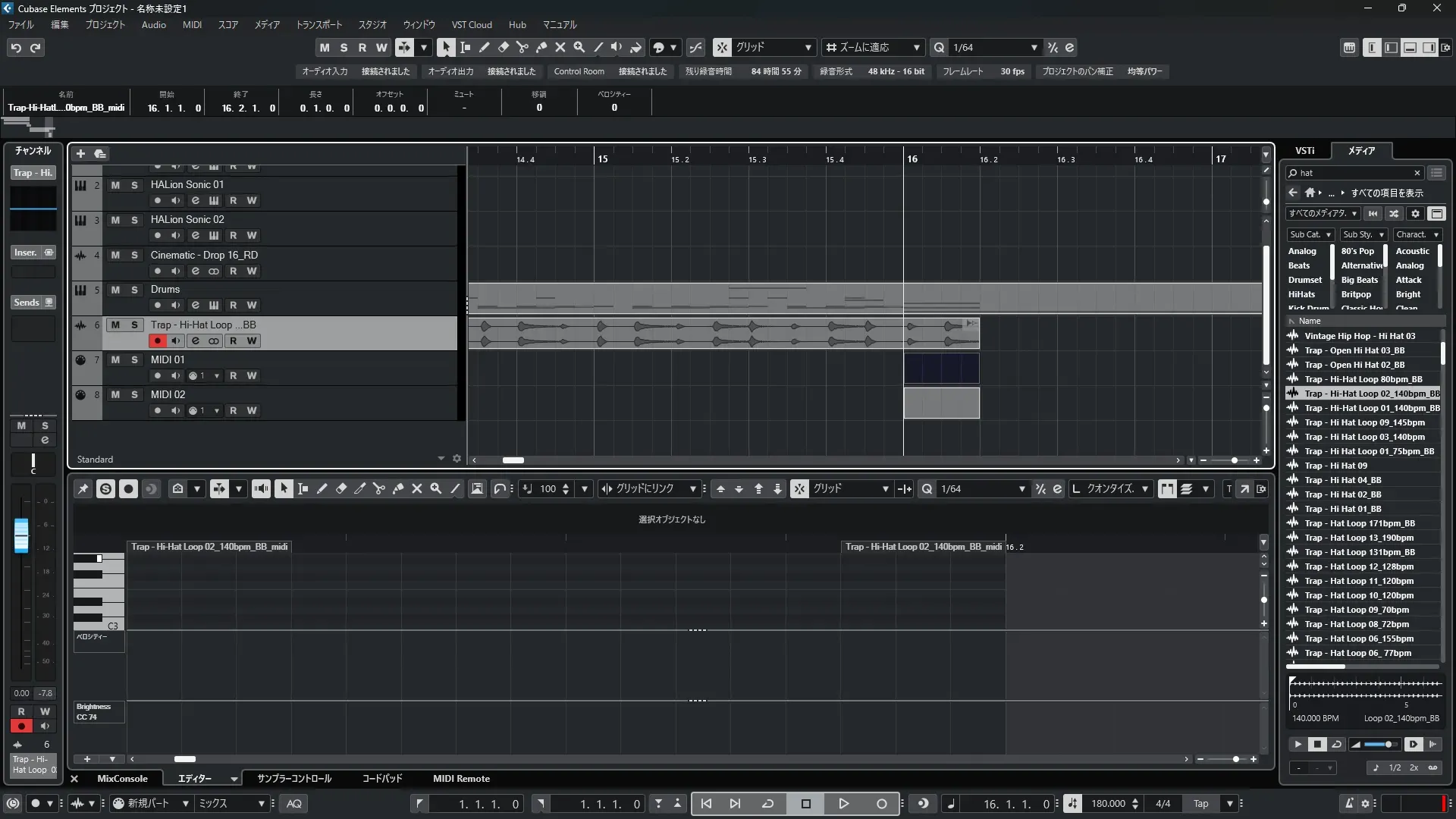Select the Glue tool in main toolbar

[x=541, y=47]
